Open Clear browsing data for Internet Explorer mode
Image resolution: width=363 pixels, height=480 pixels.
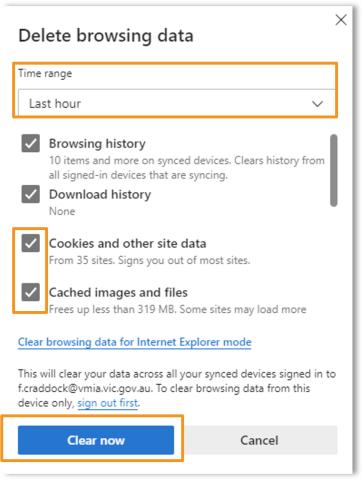(135, 342)
